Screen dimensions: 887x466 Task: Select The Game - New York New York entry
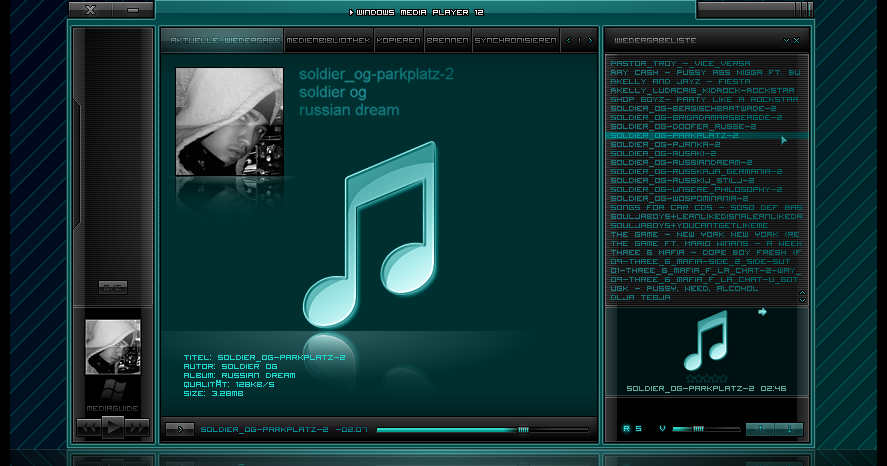coord(707,235)
